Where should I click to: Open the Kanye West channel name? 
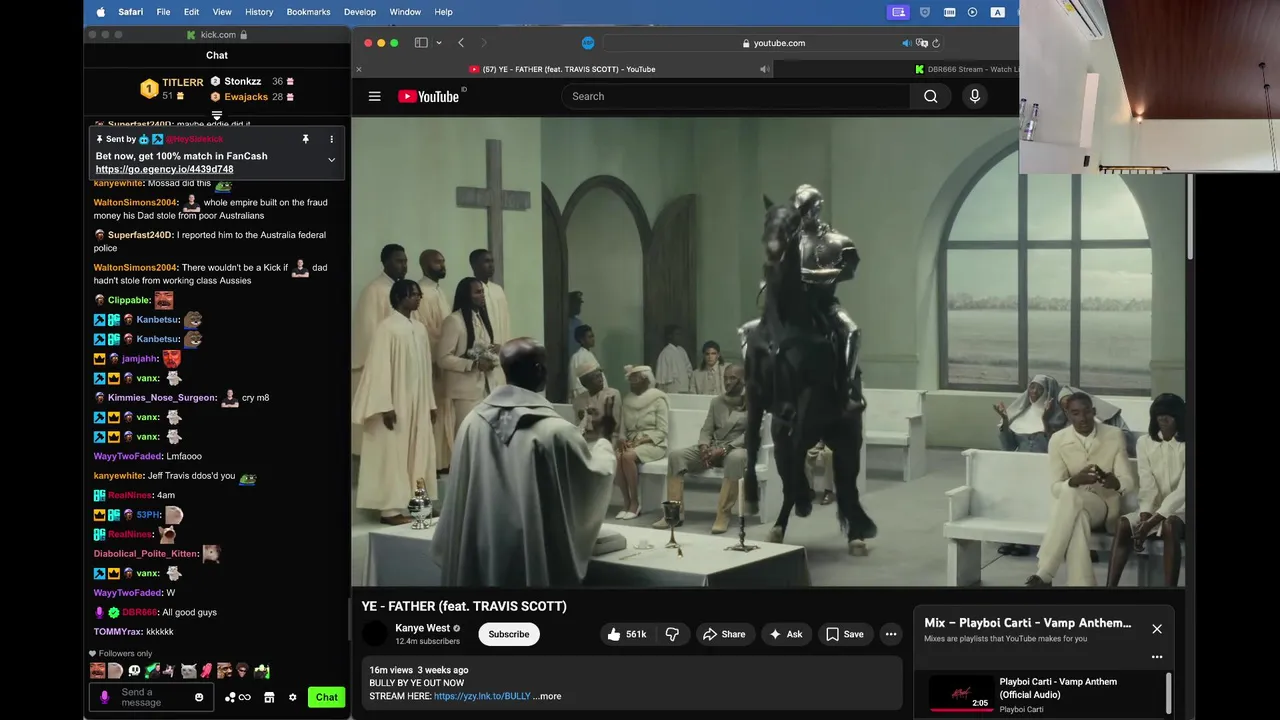(422, 628)
